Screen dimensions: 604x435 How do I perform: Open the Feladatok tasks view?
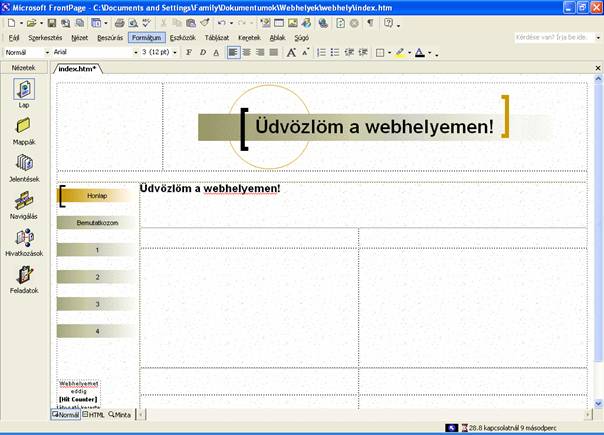coord(23,276)
